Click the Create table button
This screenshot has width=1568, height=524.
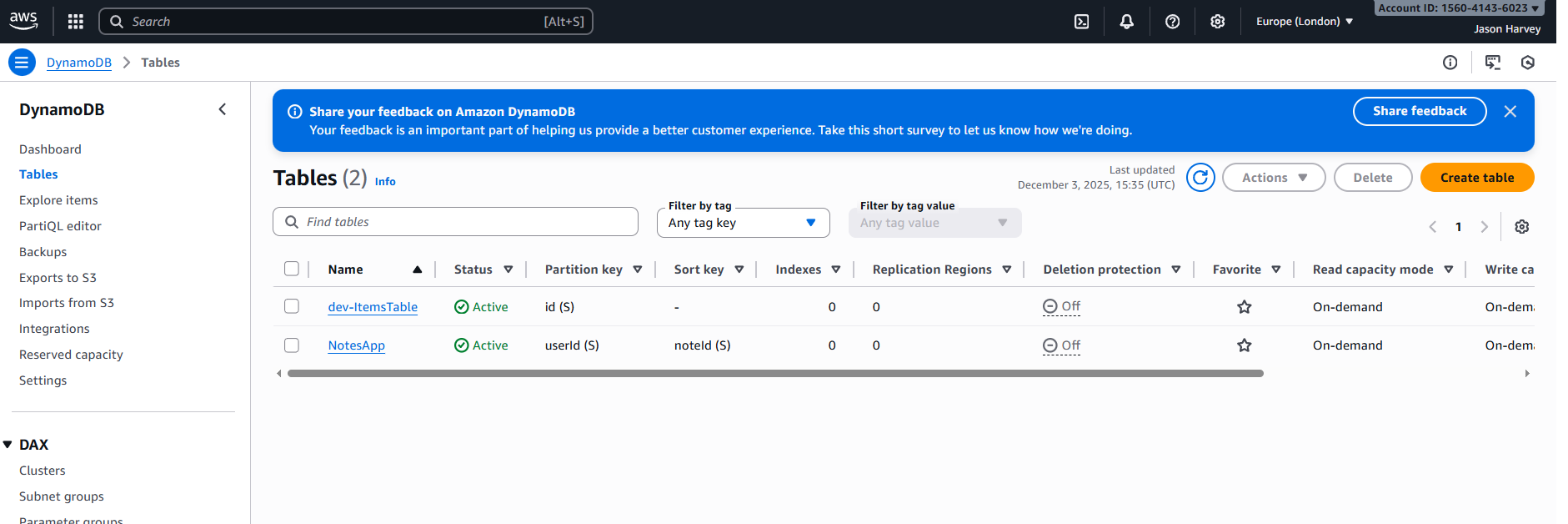1476,178
